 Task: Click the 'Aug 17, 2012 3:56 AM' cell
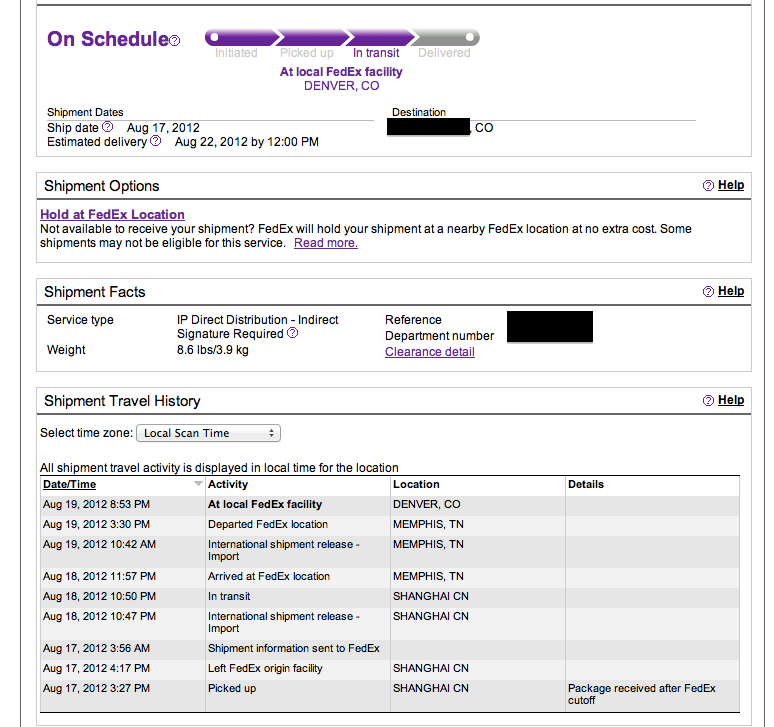point(122,649)
